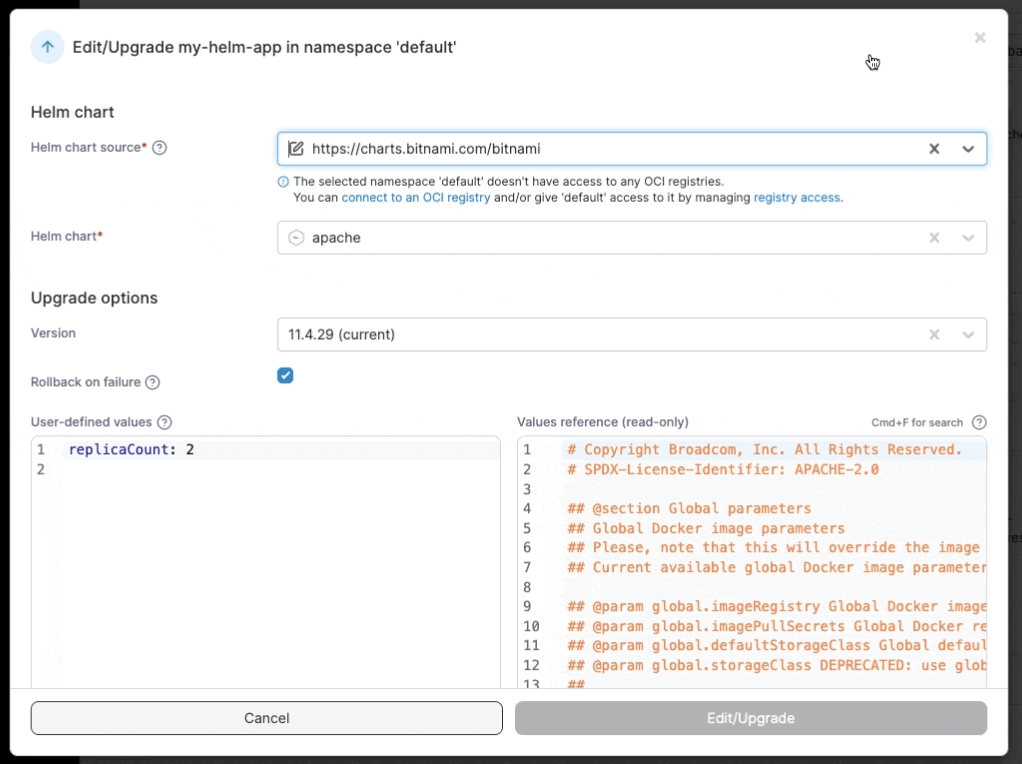Click help icon beside Cmd+F for search
Viewport: 1022px width, 764px height.
point(979,422)
